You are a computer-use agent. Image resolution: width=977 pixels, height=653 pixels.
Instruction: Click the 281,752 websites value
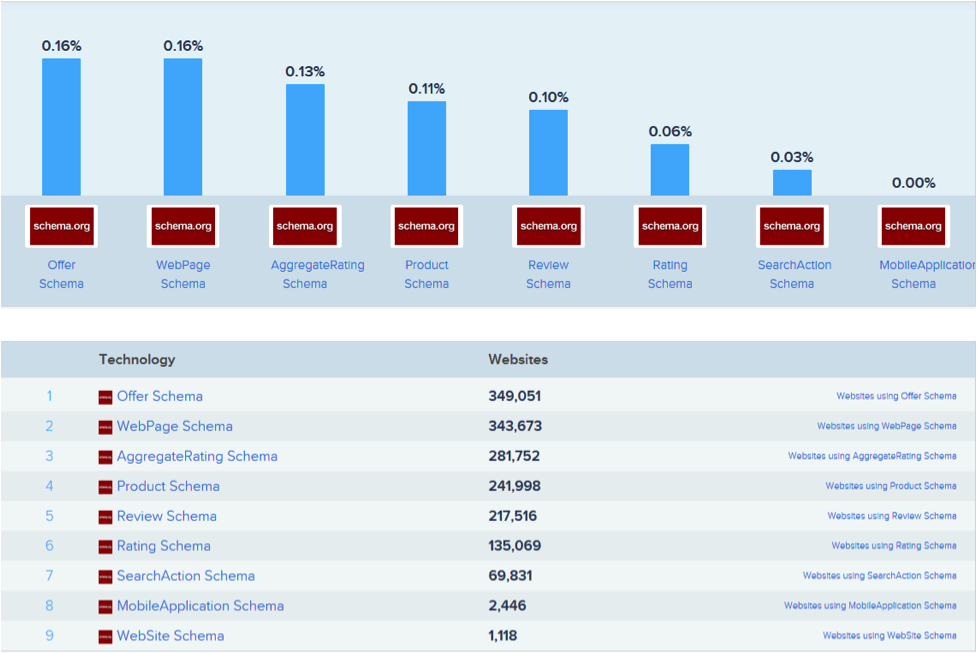point(514,456)
